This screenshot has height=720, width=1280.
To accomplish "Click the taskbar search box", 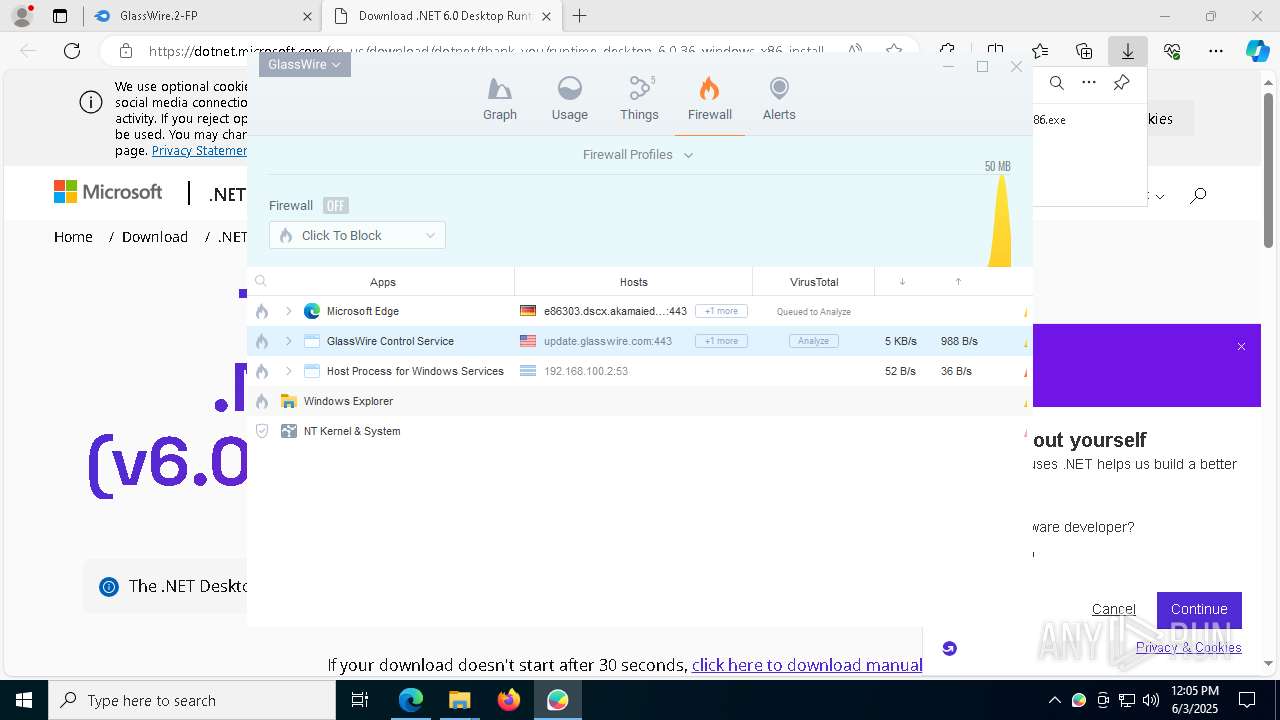I will pos(192,700).
